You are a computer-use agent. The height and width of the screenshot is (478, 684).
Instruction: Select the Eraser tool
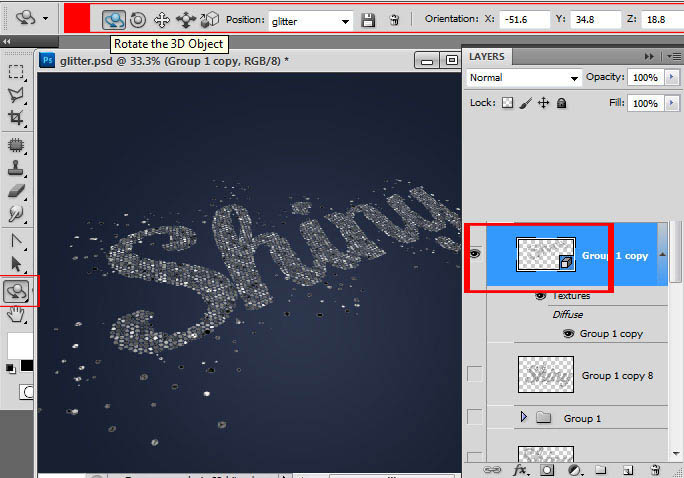(16, 191)
